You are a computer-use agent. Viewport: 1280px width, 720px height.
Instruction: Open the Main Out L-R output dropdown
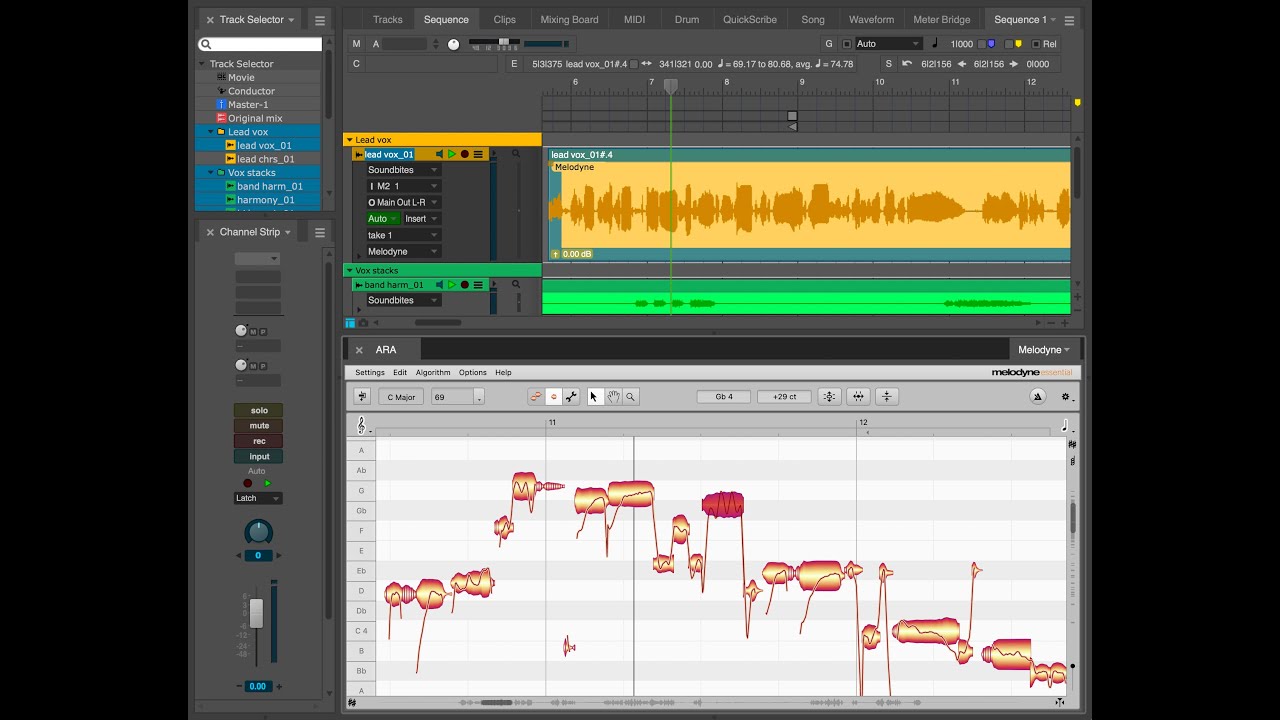coord(402,202)
